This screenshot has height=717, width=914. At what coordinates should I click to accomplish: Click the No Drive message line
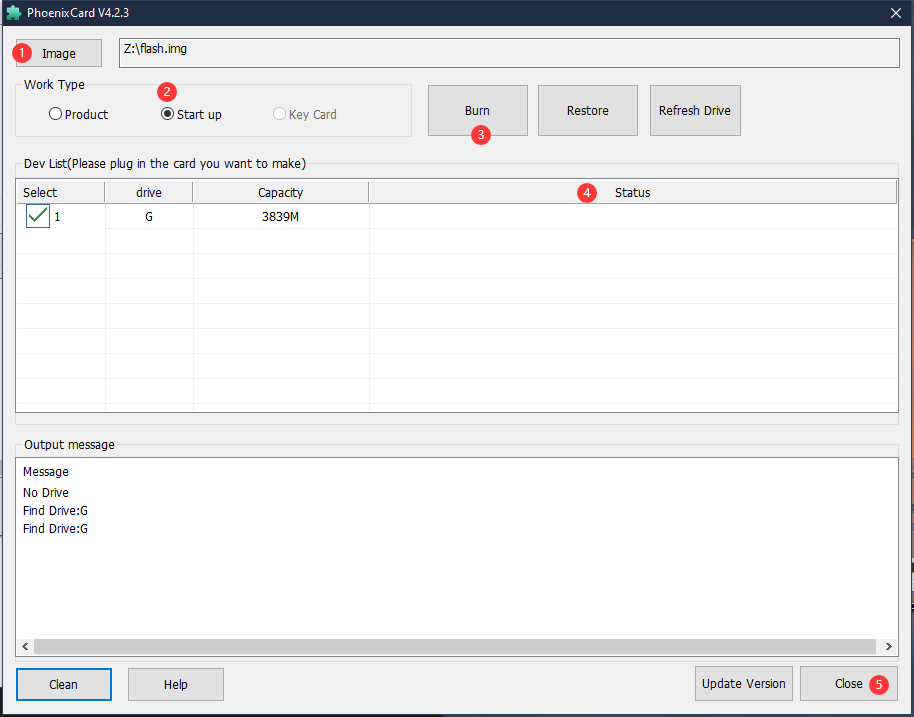46,493
